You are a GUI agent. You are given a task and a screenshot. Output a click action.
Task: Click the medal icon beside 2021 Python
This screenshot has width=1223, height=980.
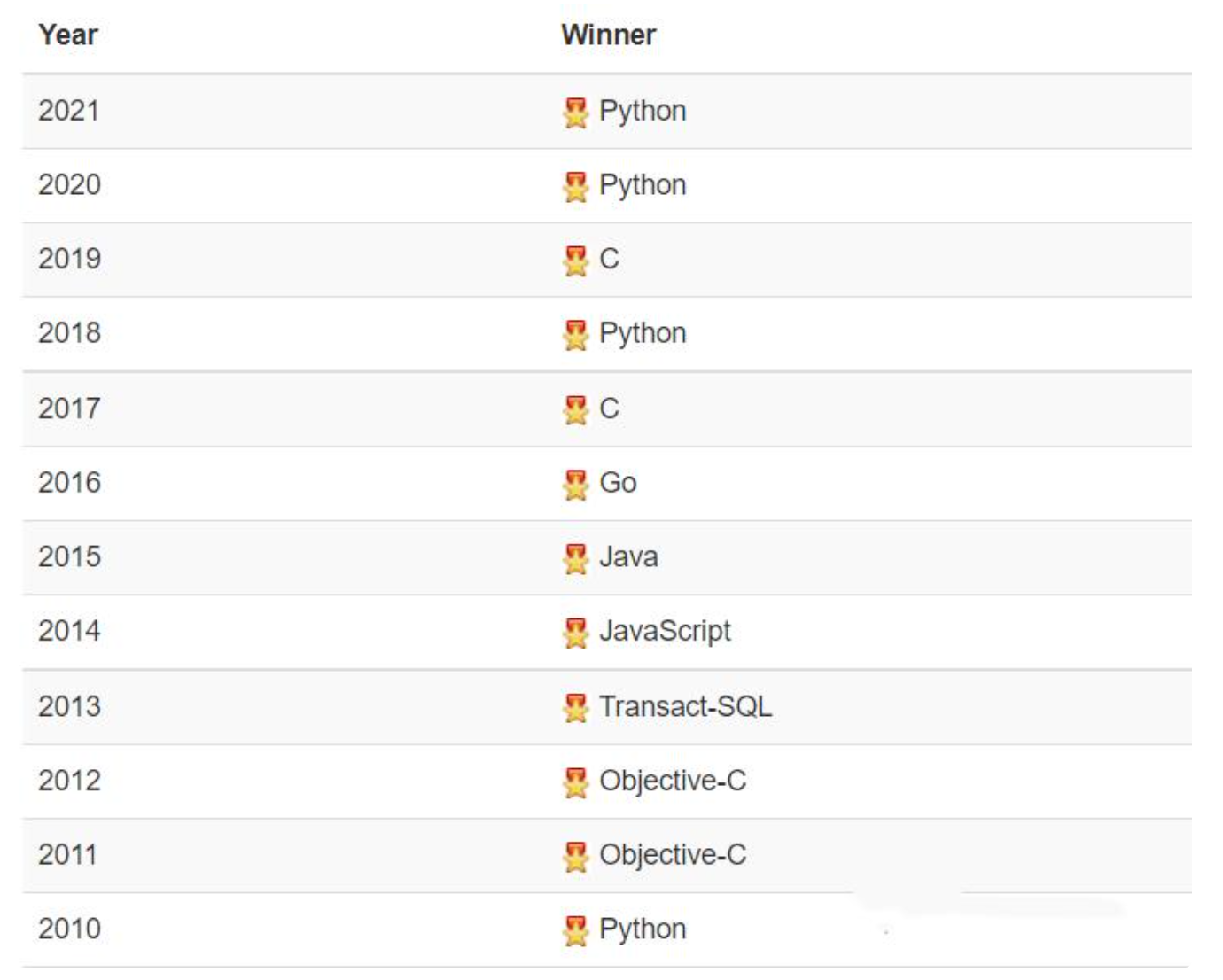pos(575,113)
